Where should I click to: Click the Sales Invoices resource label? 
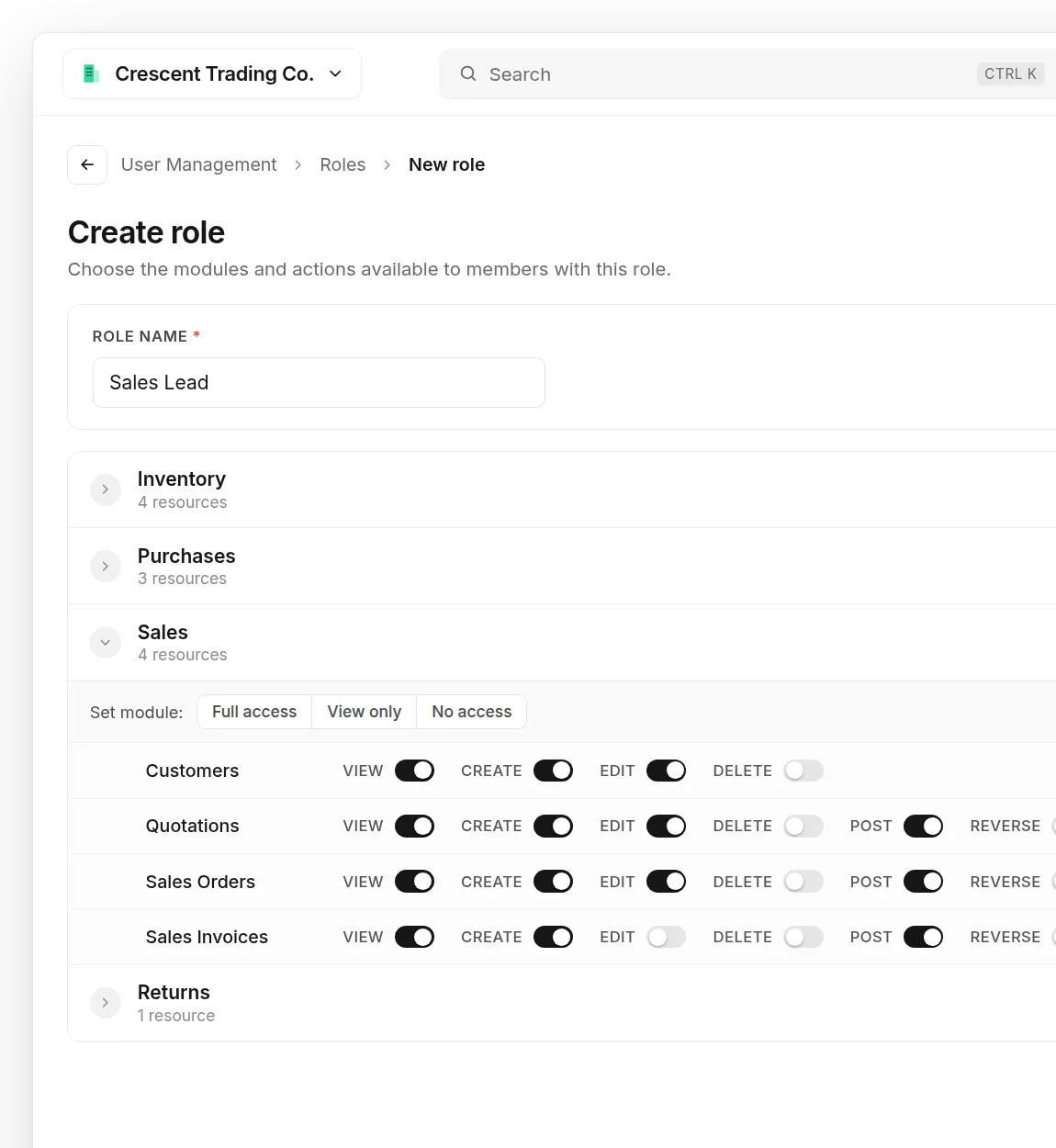pyautogui.click(x=207, y=937)
